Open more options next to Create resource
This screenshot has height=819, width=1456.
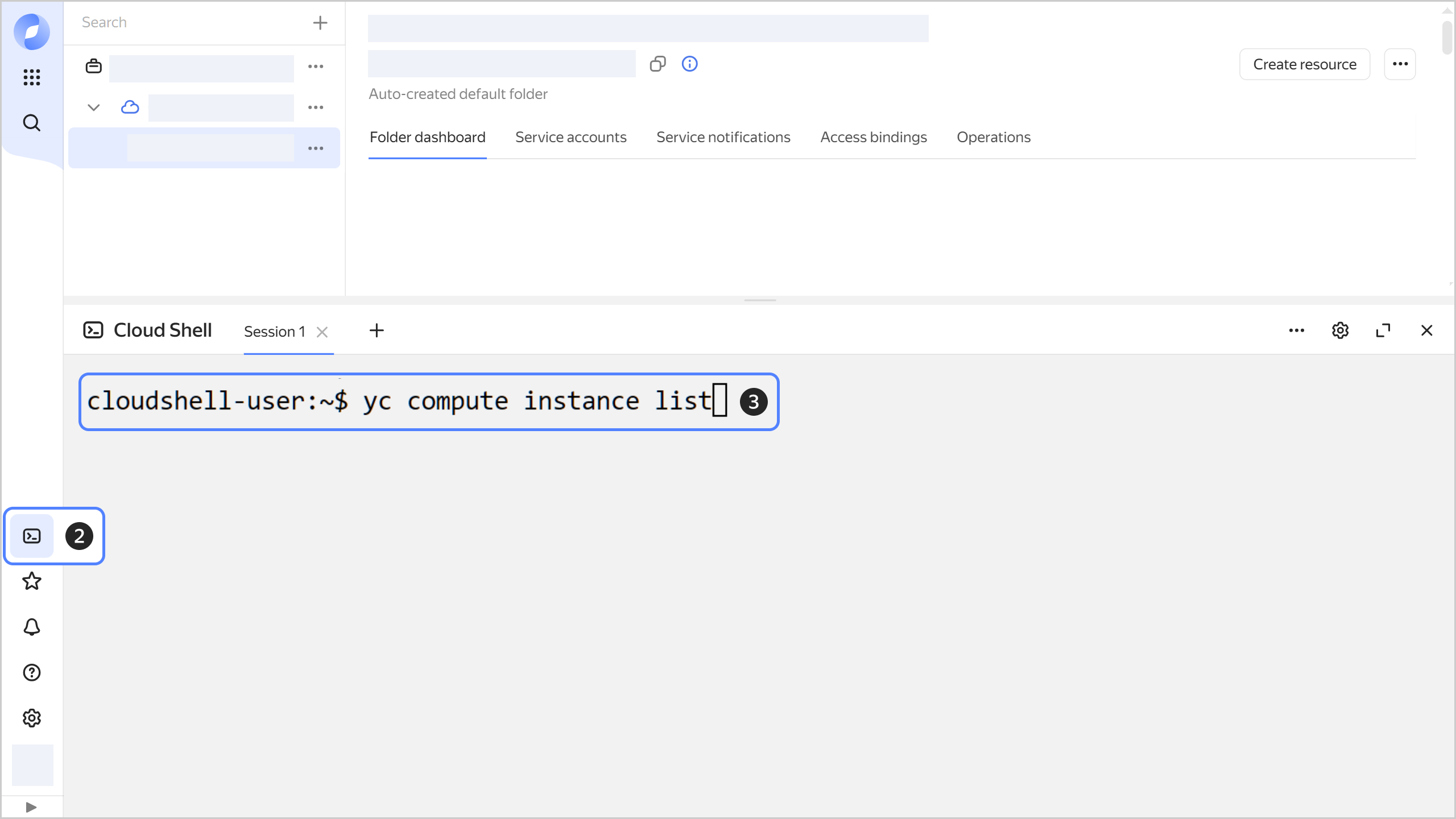[x=1400, y=64]
